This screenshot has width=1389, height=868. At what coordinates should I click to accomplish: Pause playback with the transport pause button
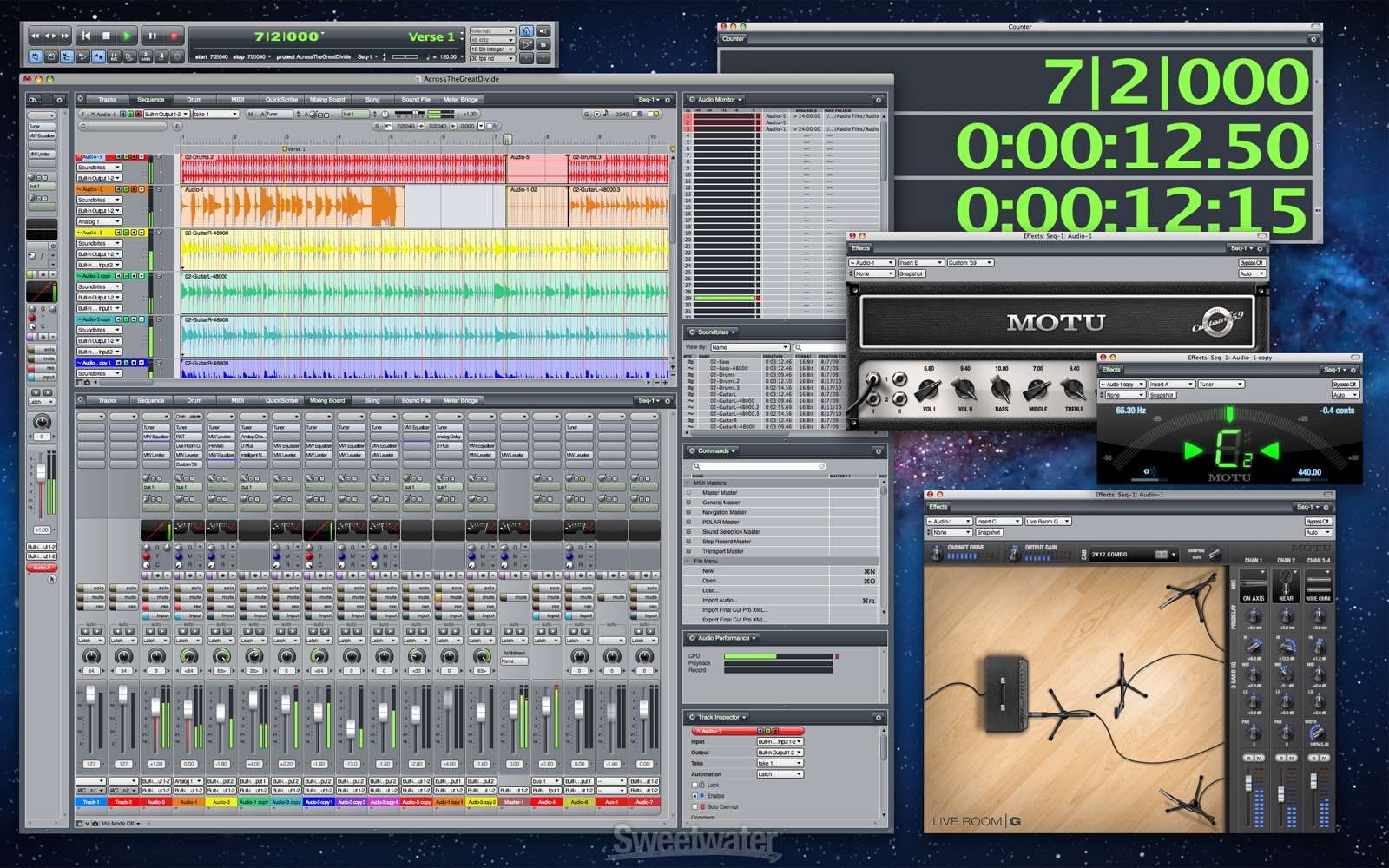tap(153, 36)
